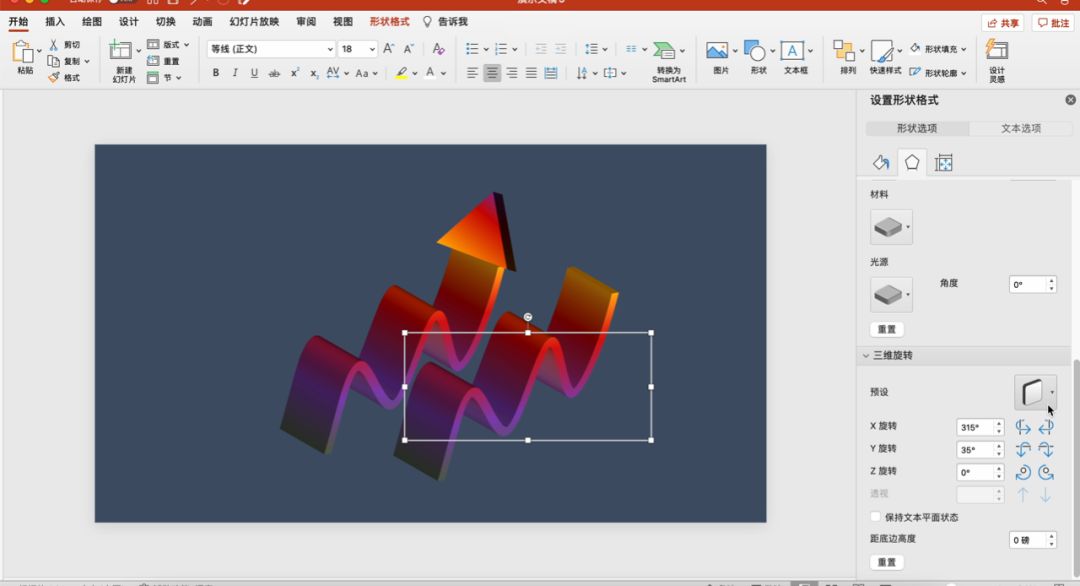
Task: Switch to 文本选项 (Text Options) tab
Action: tap(1021, 128)
